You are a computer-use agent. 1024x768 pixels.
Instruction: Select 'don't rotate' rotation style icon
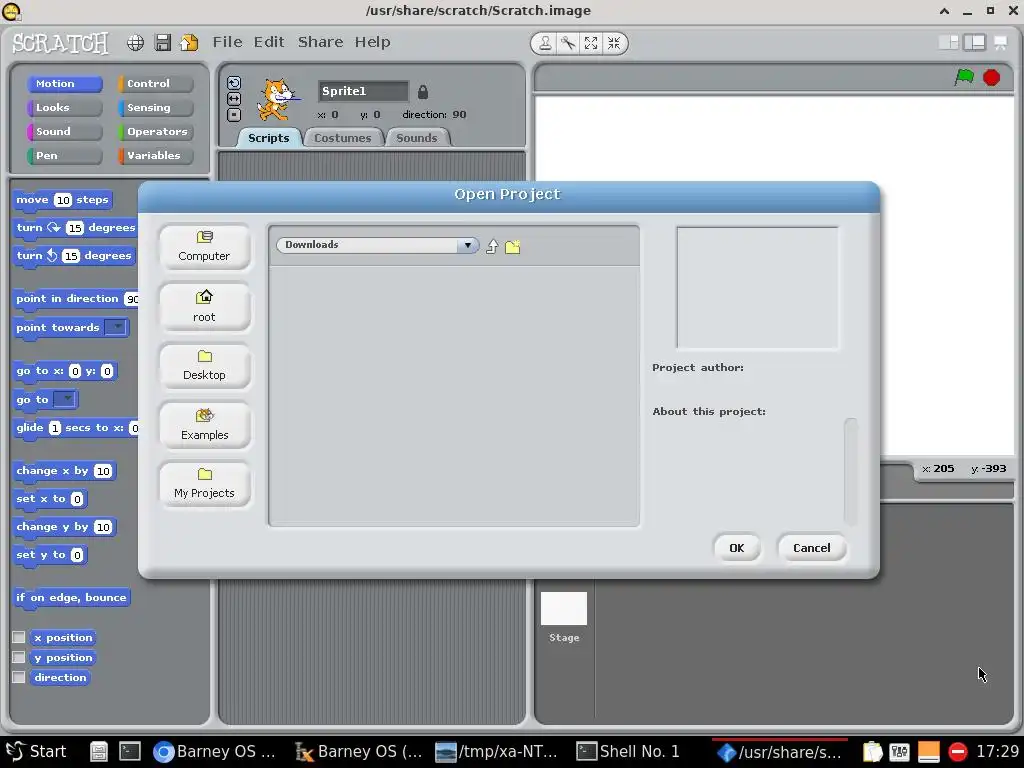point(234,115)
